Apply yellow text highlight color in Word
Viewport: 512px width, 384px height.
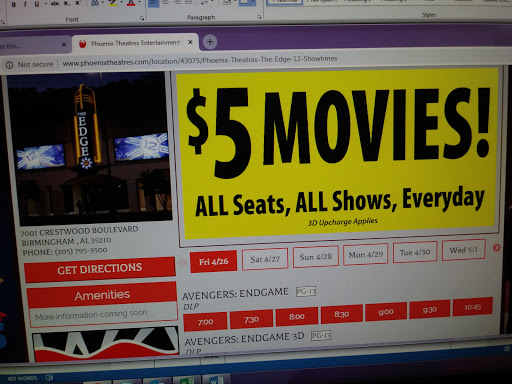point(113,3)
